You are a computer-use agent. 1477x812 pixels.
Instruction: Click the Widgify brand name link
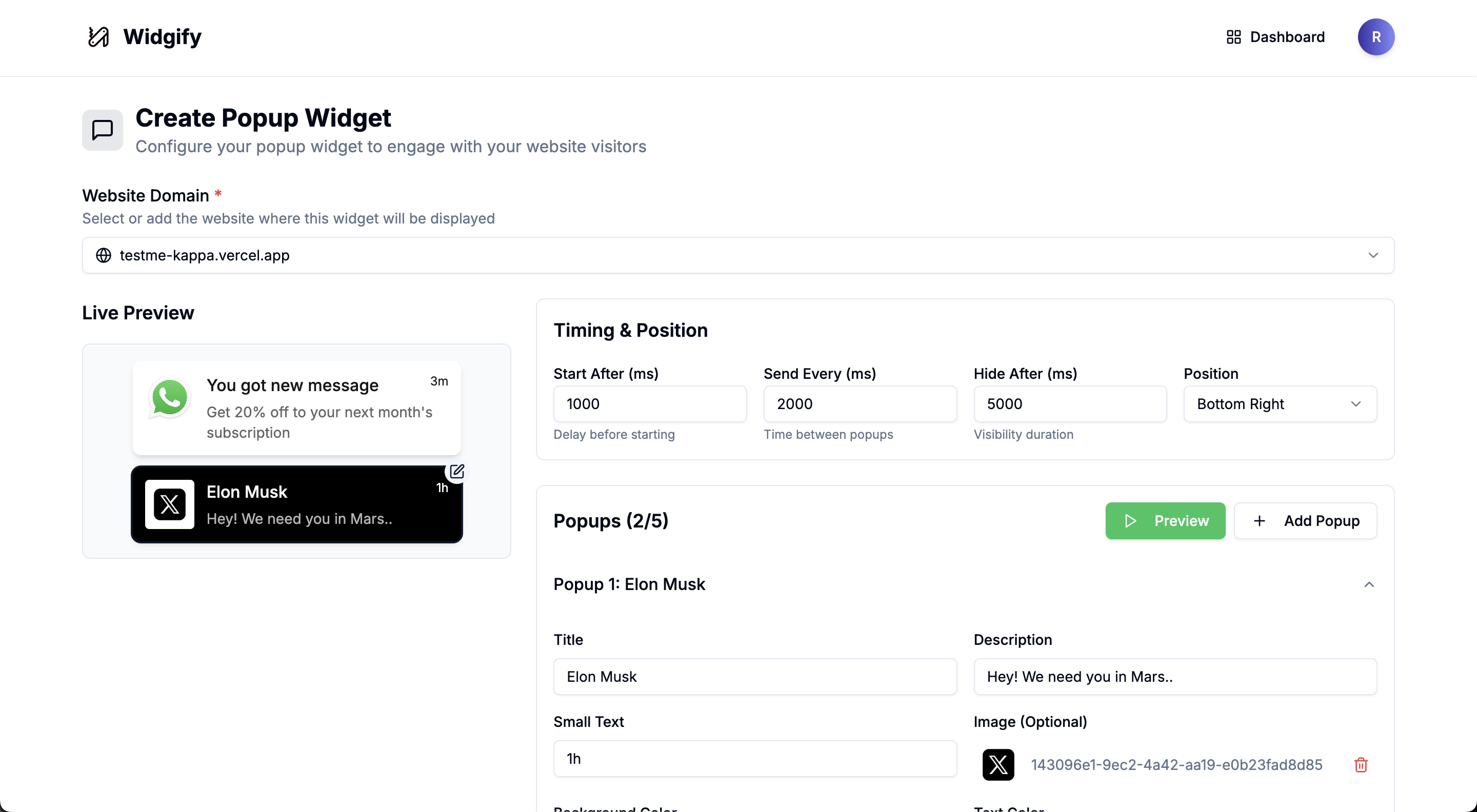tap(162, 37)
